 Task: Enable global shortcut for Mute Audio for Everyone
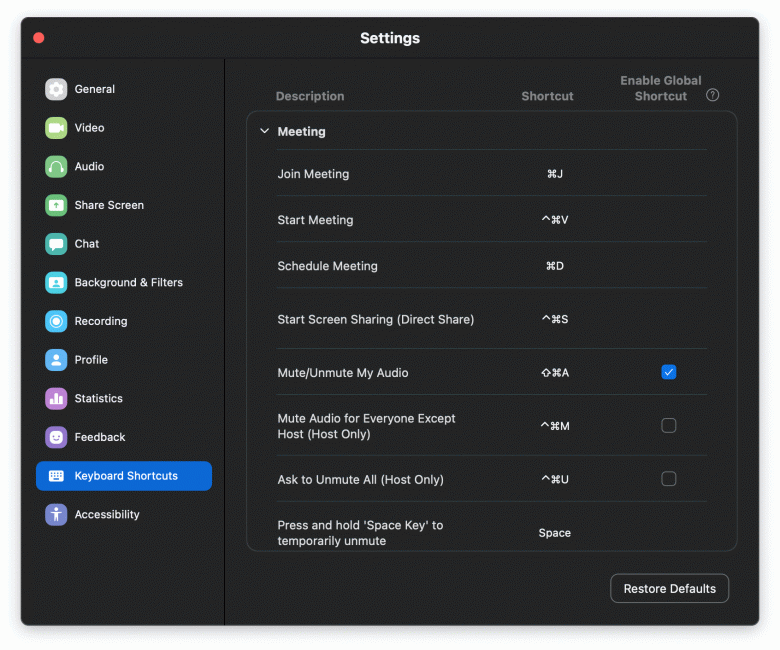669,426
